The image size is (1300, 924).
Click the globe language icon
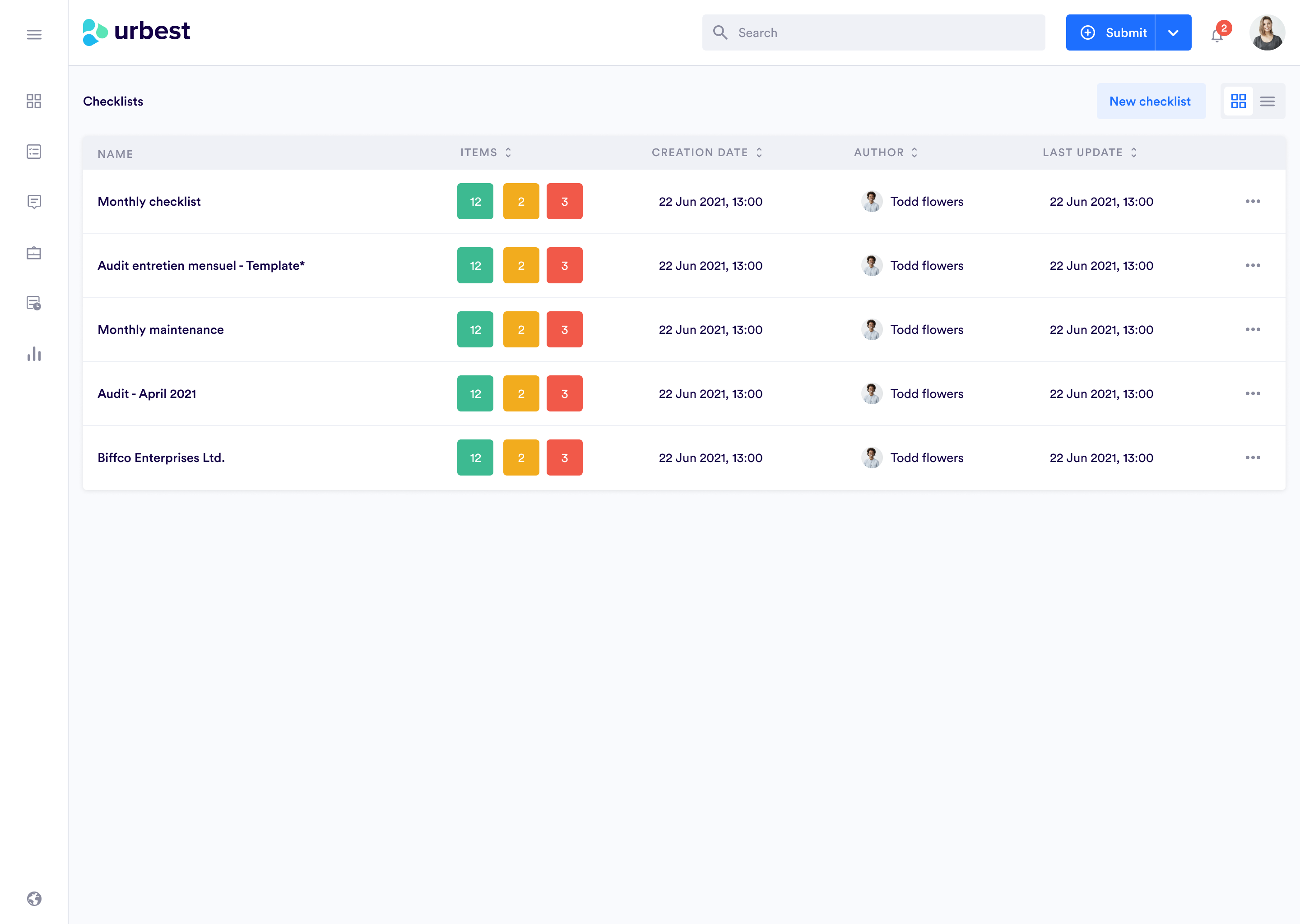[34, 898]
